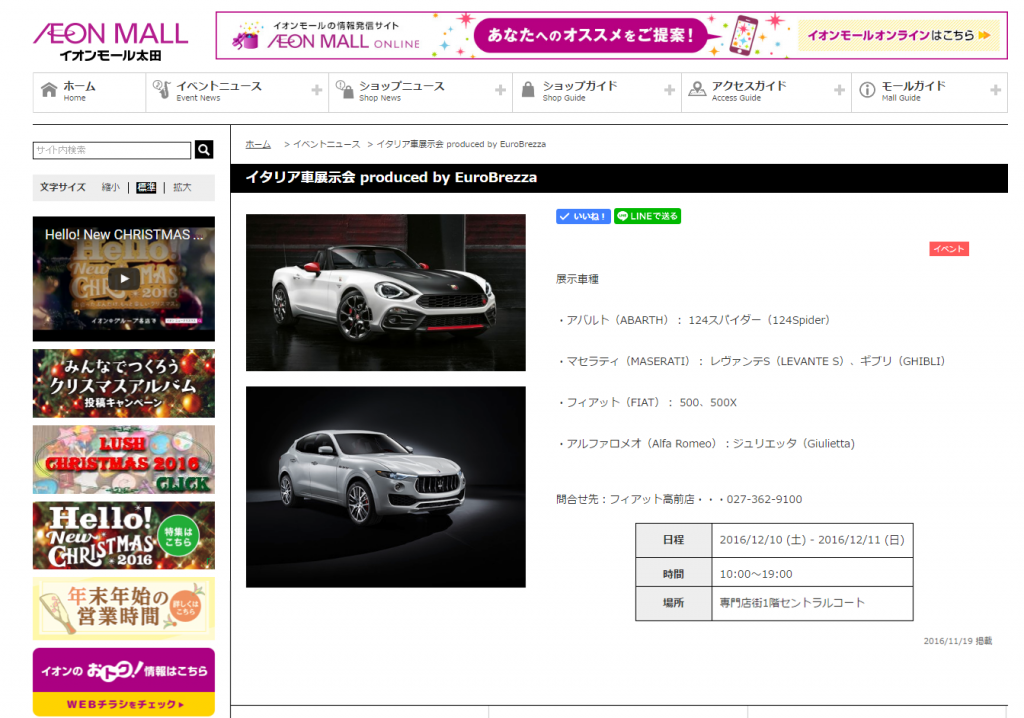Screen dimensions: 1024x718
Task: Click the venue 専門店街1階セントラルコート
Action: [x=792, y=603]
